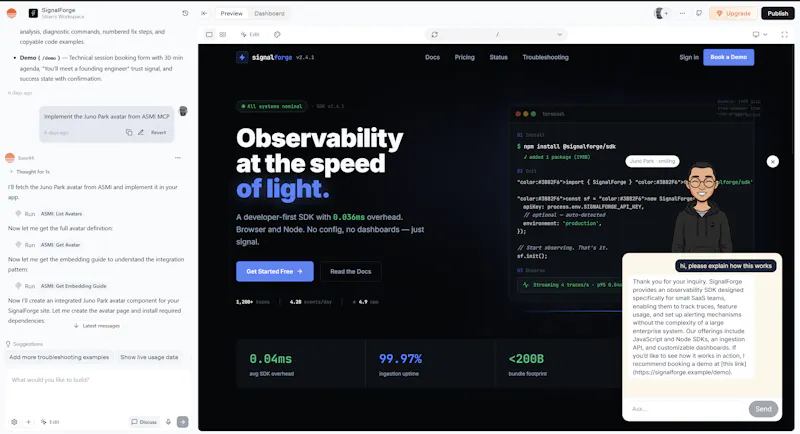Open chat settings gear icon
Screen dimensions: 800x434
[x=14, y=422]
